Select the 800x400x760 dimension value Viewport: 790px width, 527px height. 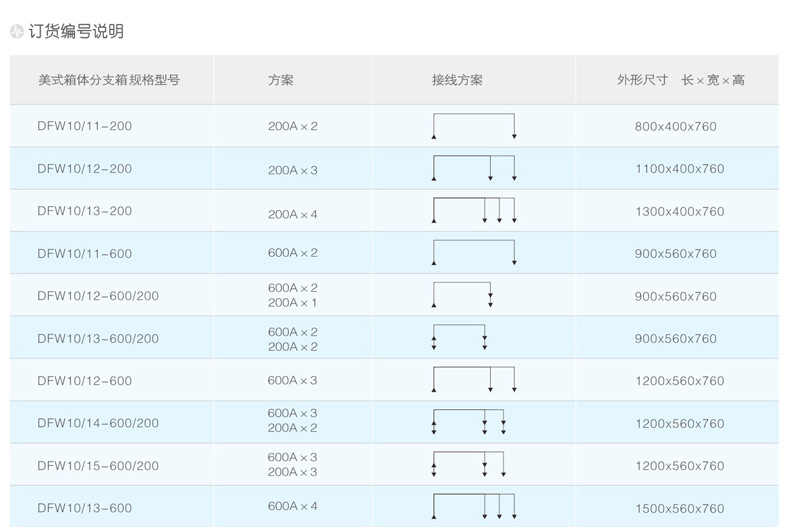pyautogui.click(x=676, y=126)
